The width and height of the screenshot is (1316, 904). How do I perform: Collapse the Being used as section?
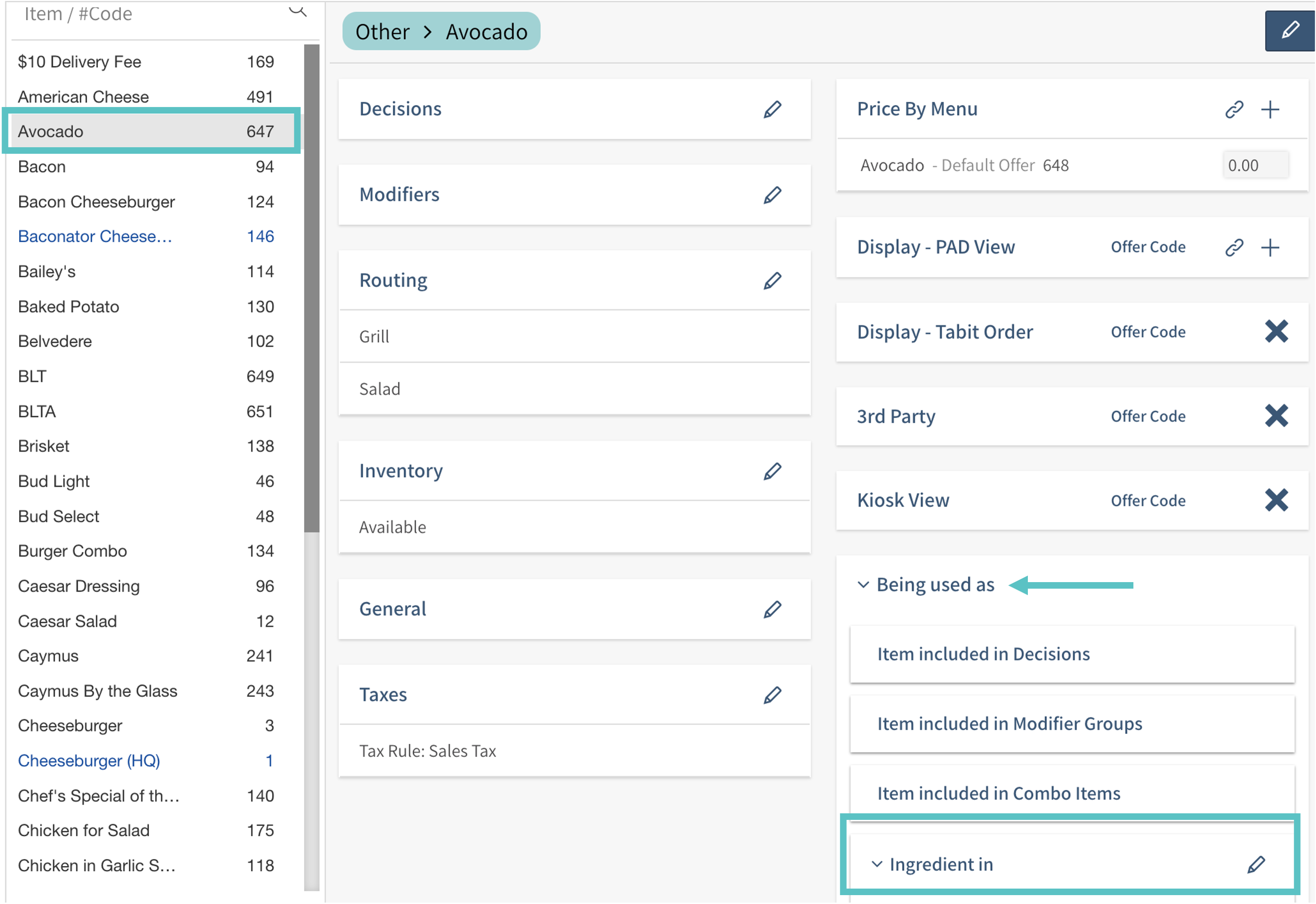(863, 585)
